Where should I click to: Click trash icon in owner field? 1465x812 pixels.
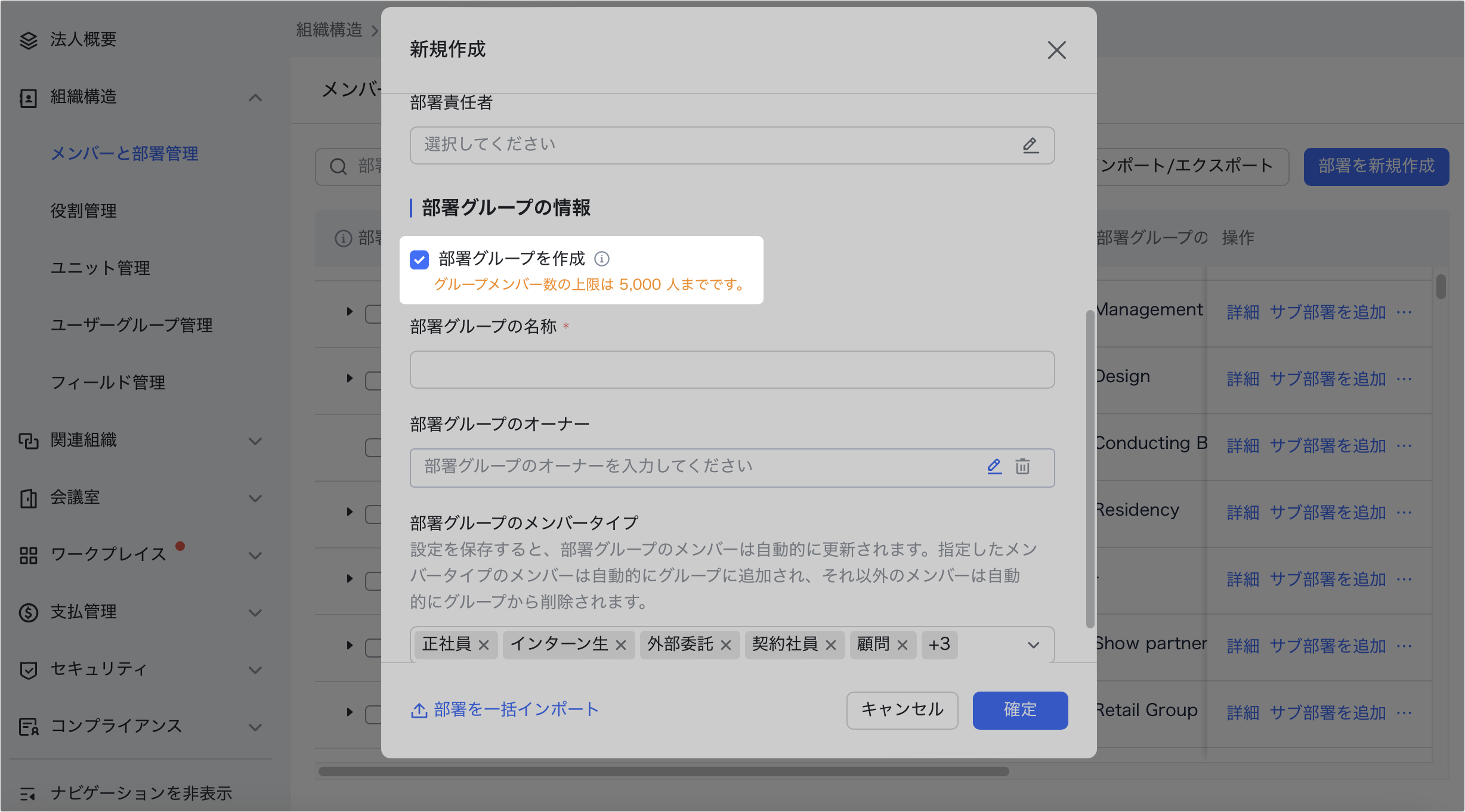pyautogui.click(x=1022, y=466)
